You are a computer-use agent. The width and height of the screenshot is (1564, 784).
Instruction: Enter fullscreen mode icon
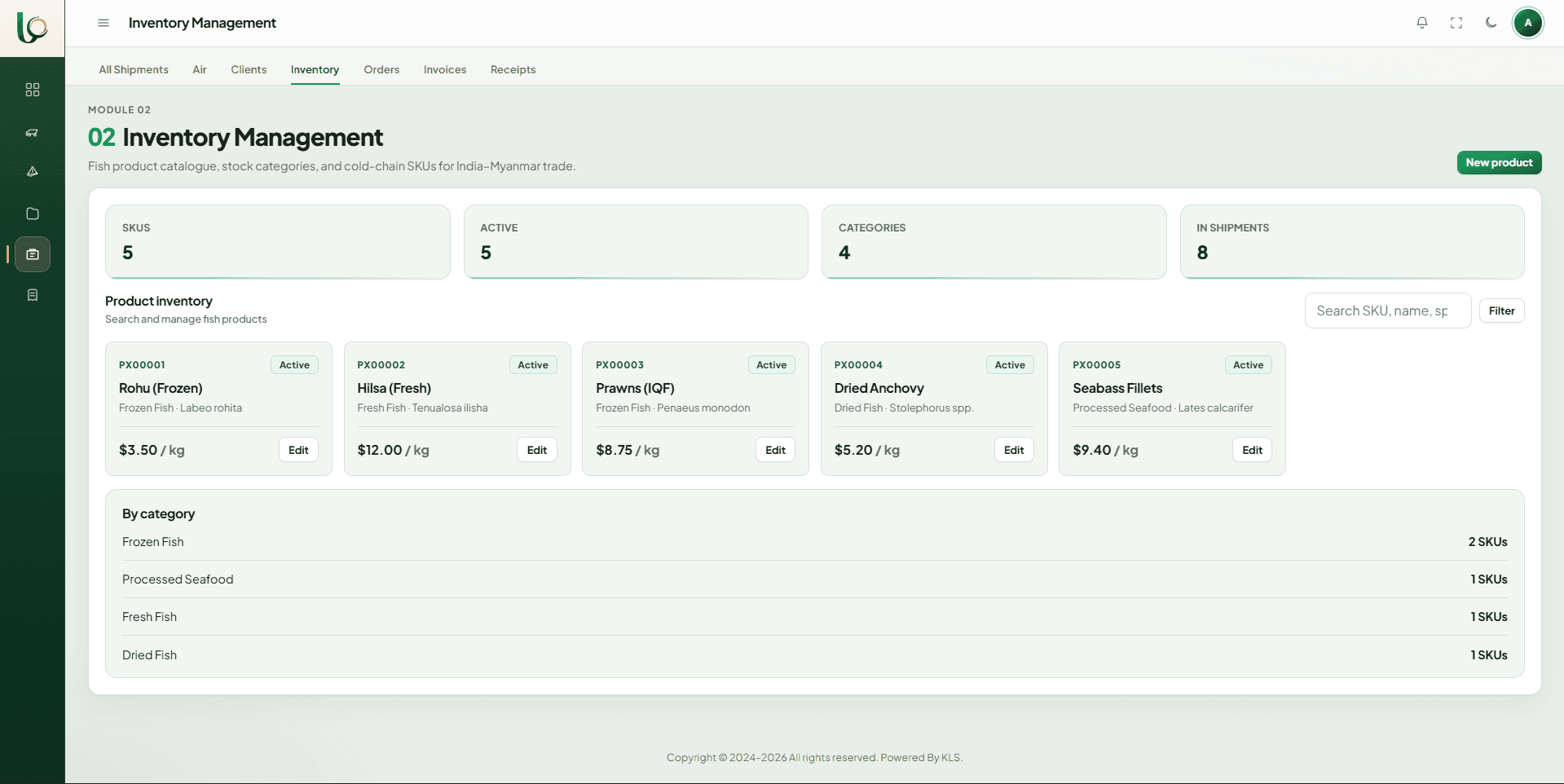[x=1456, y=23]
